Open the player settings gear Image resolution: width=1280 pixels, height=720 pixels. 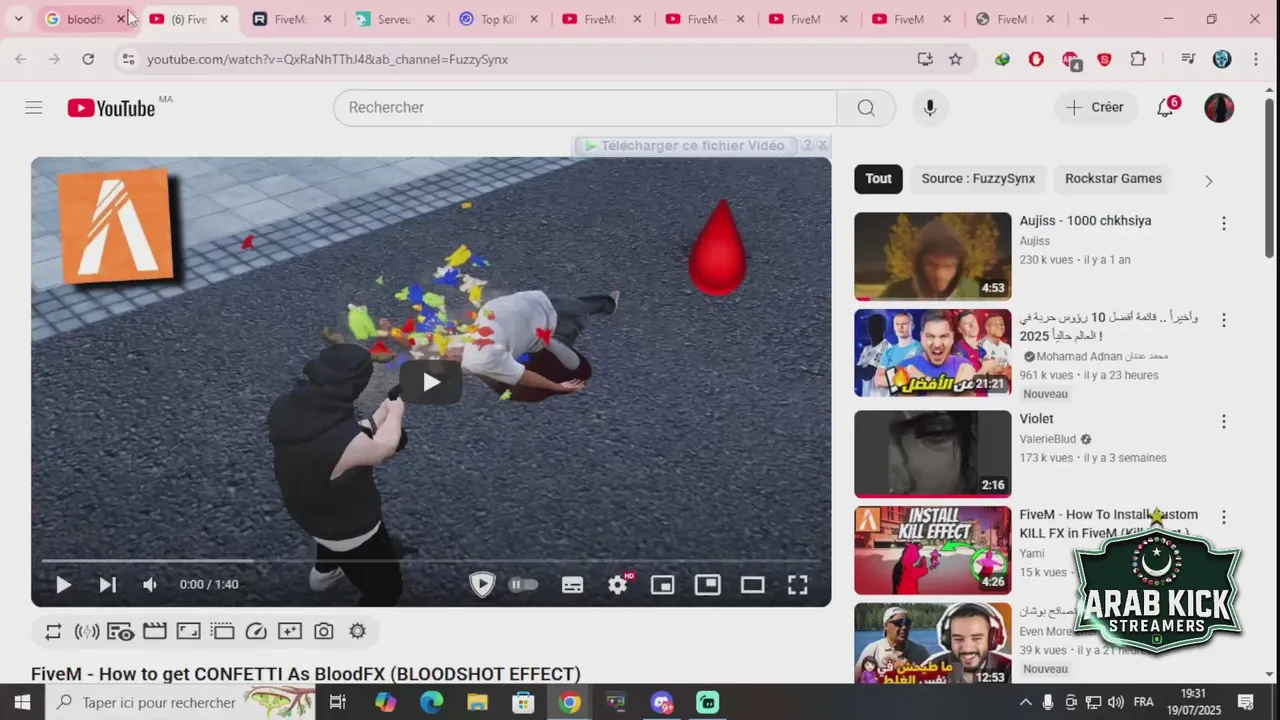[x=618, y=586]
